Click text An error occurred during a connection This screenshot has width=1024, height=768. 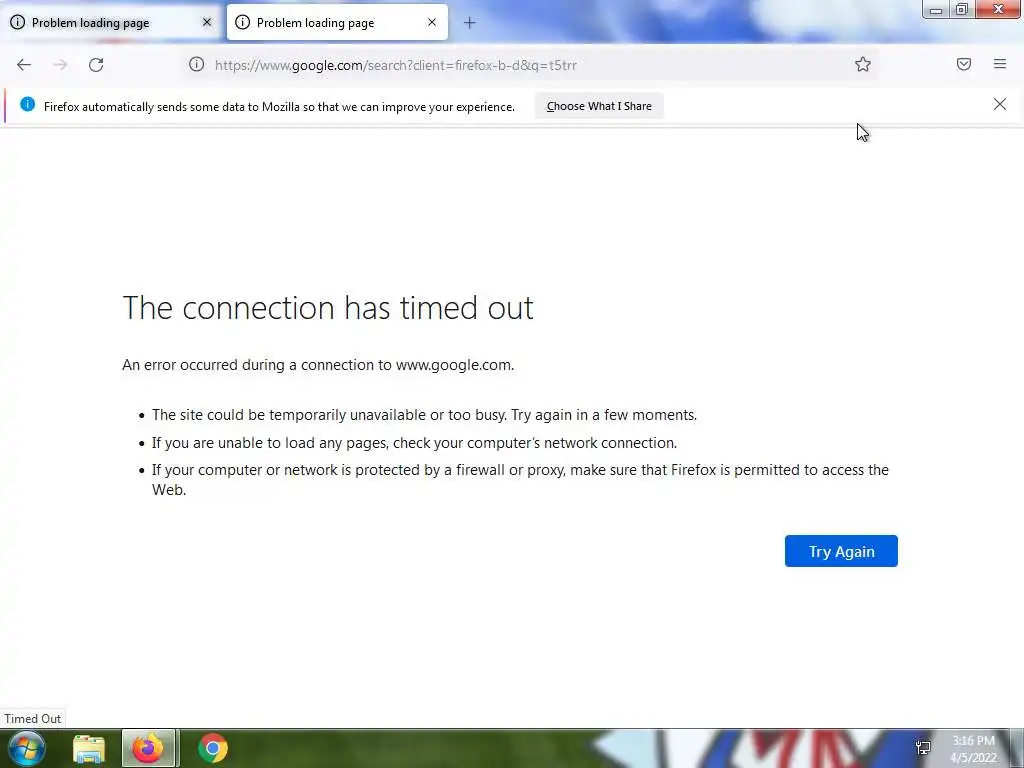coord(318,364)
